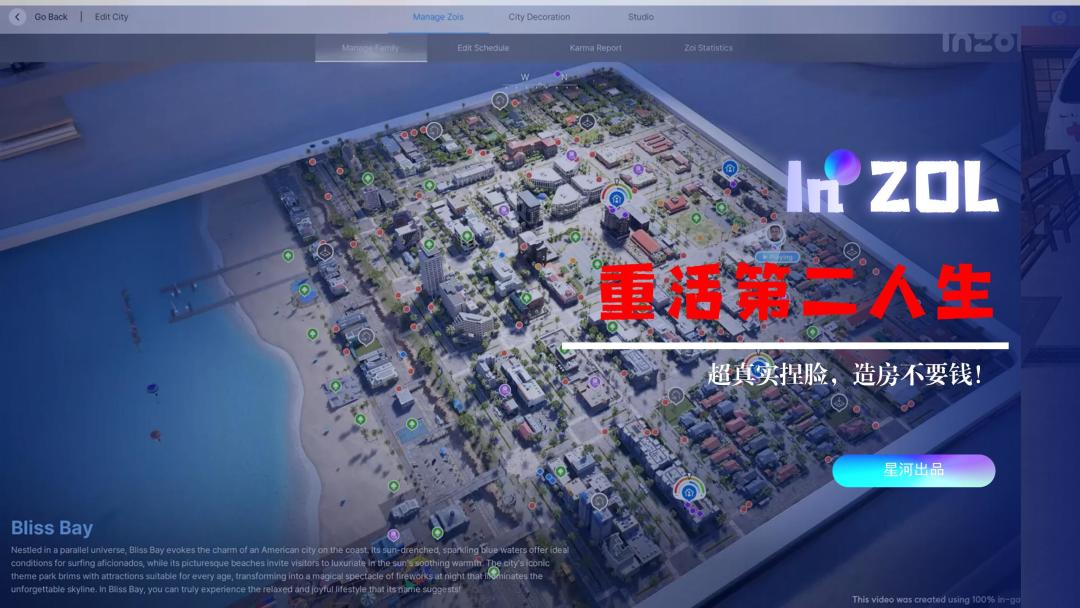Viewport: 1080px width, 608px height.
Task: Select the green pin overlapping the description paragraph
Action: [x=493, y=573]
